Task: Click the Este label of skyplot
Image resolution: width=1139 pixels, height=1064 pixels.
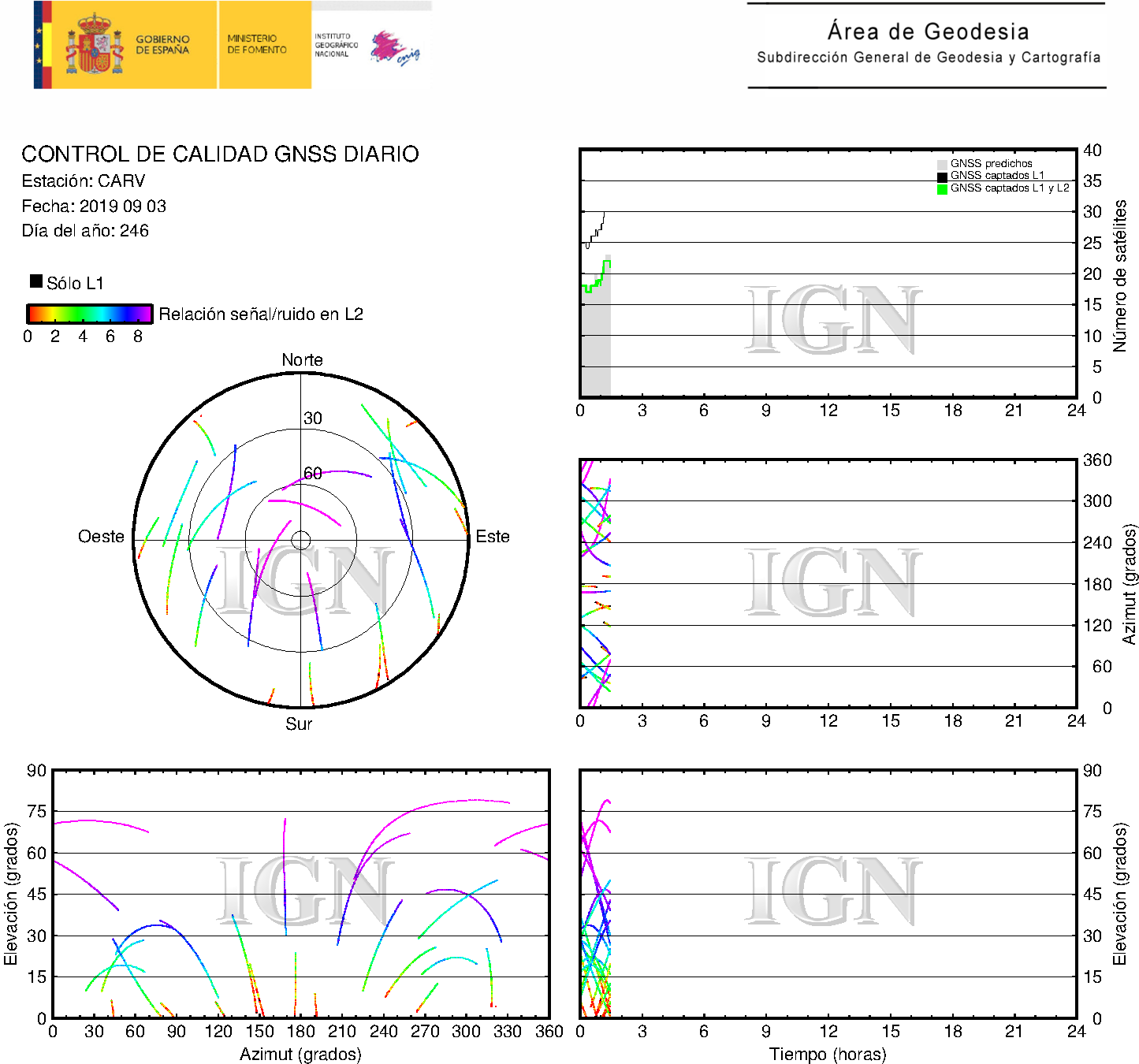Action: (x=493, y=537)
